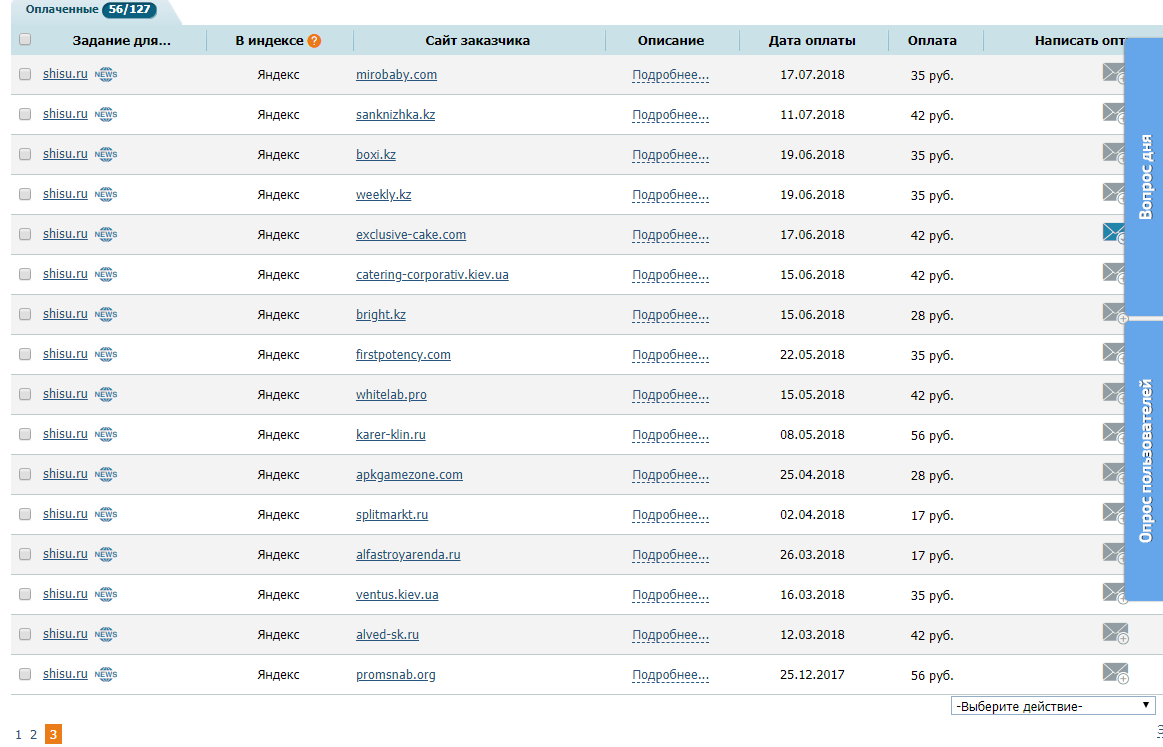Check the box for the whitelab.pro row
This screenshot has width=1163, height=747.
tap(25, 394)
